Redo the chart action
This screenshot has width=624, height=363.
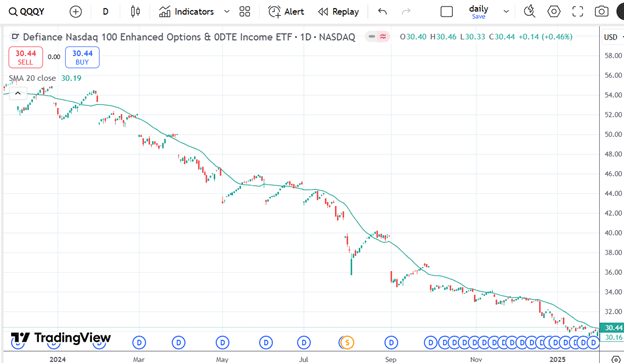click(406, 12)
